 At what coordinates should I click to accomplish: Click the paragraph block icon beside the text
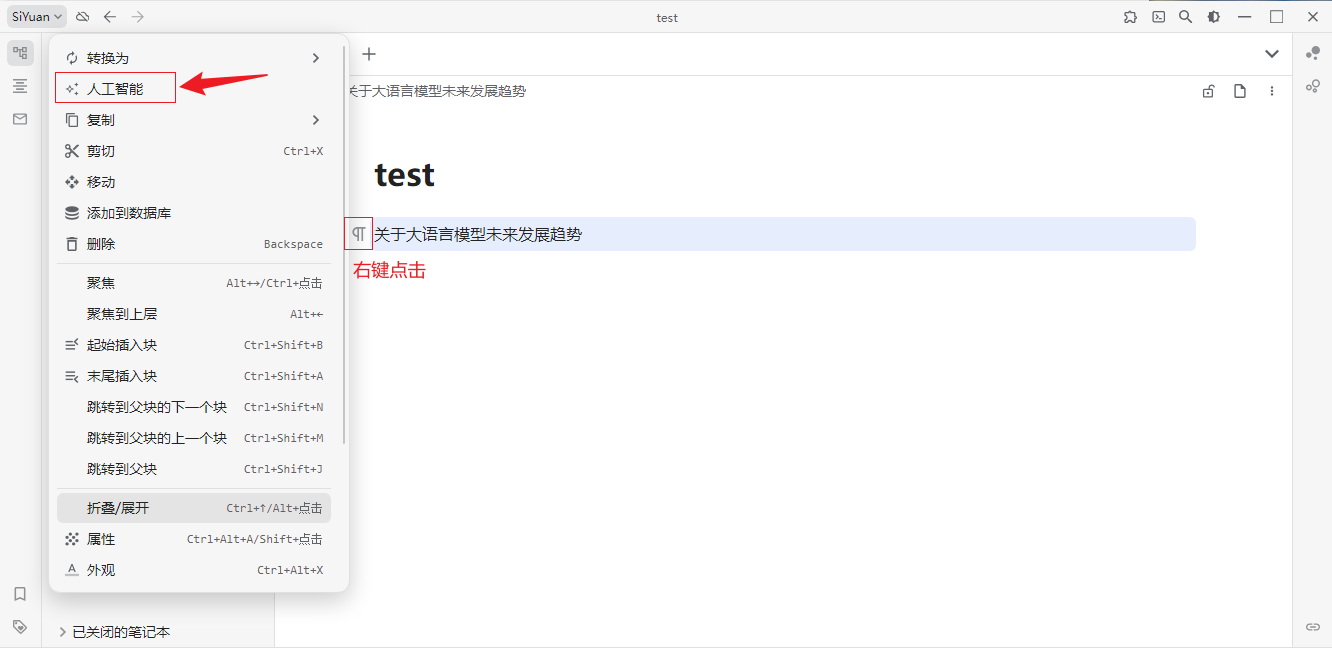pos(358,234)
